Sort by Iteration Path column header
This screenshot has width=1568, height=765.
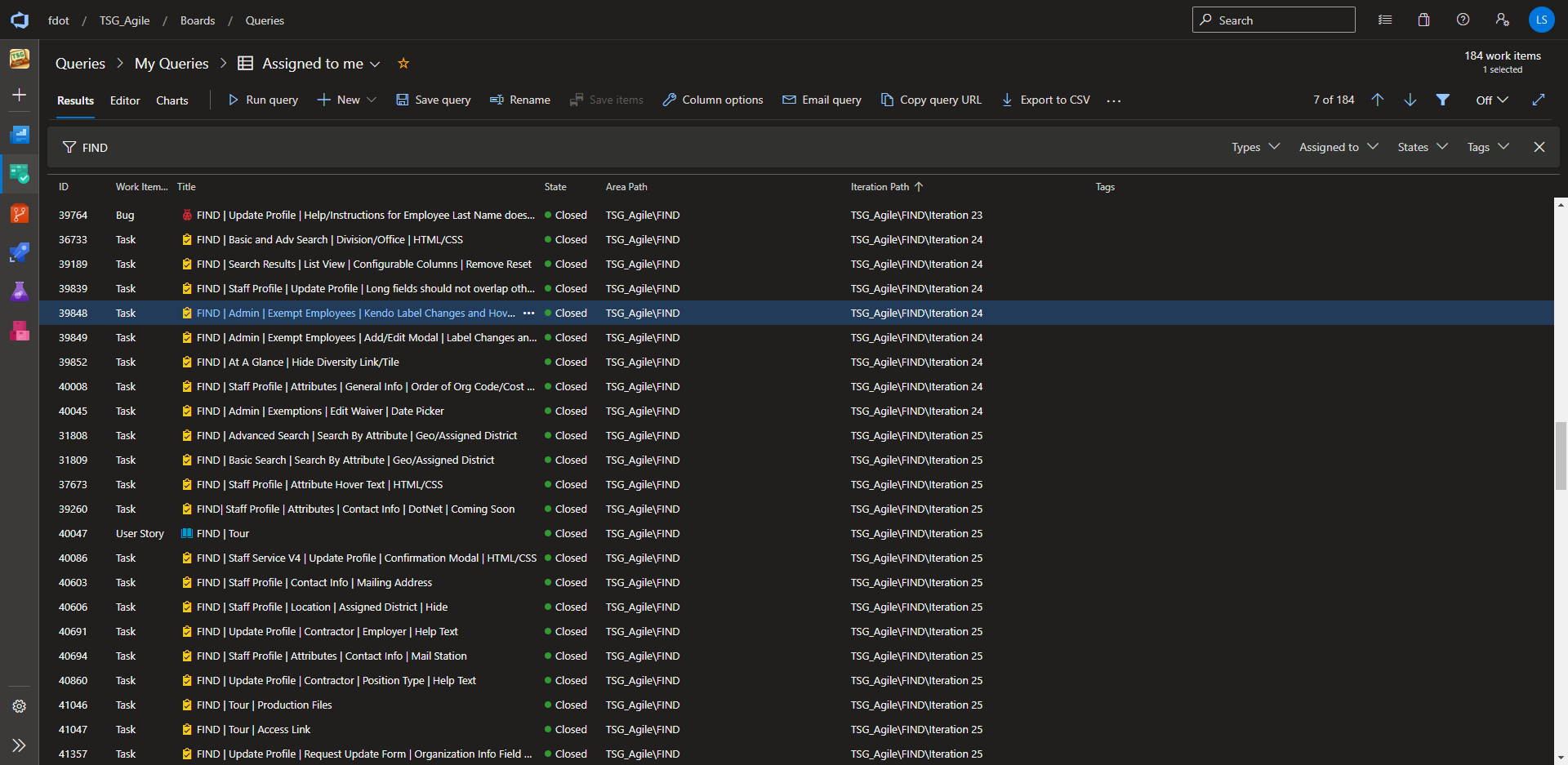(x=880, y=187)
